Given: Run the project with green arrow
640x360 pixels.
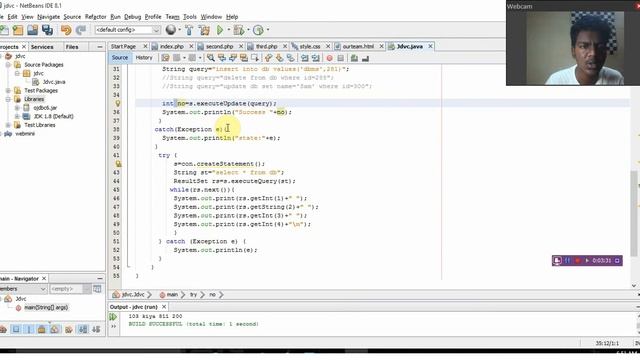Looking at the screenshot, I should 220,30.
